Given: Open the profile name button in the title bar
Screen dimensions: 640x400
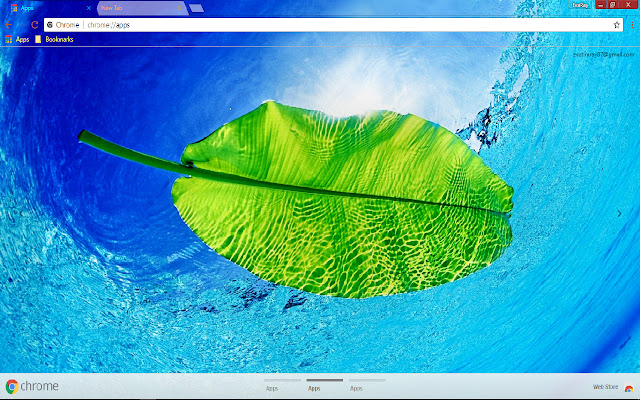Looking at the screenshot, I should pyautogui.click(x=580, y=5).
